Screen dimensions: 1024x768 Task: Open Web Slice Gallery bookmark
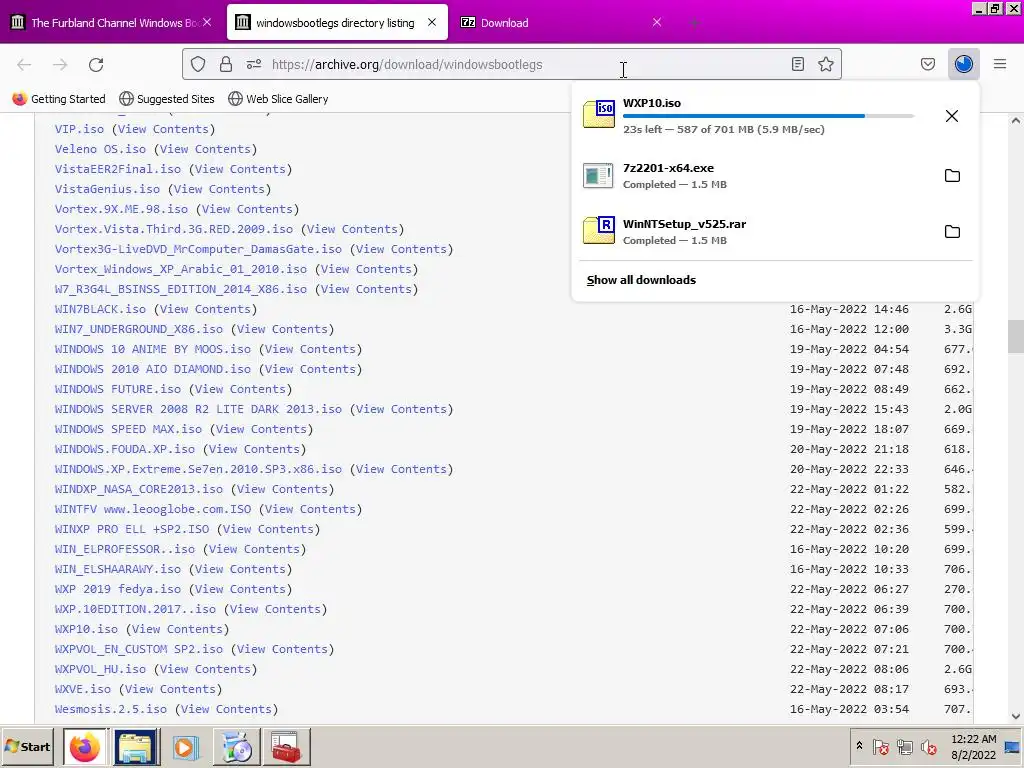pos(278,99)
